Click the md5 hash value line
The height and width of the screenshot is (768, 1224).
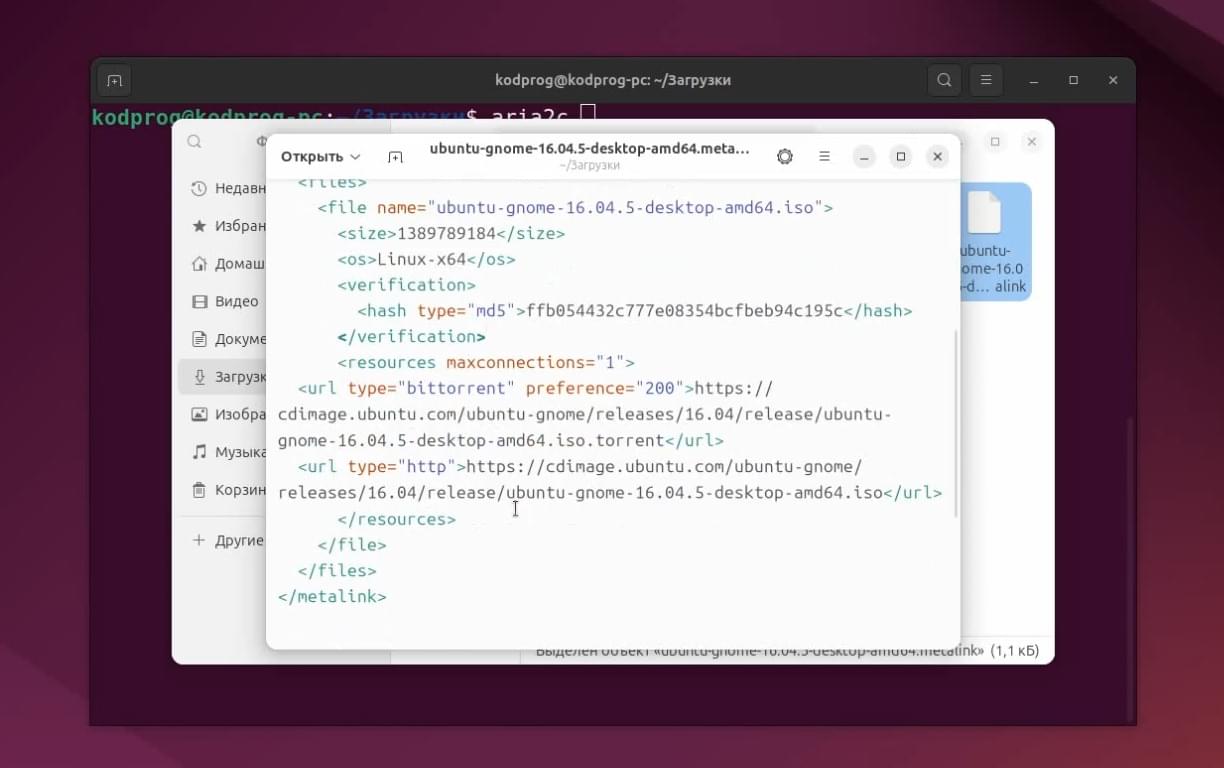(x=635, y=311)
